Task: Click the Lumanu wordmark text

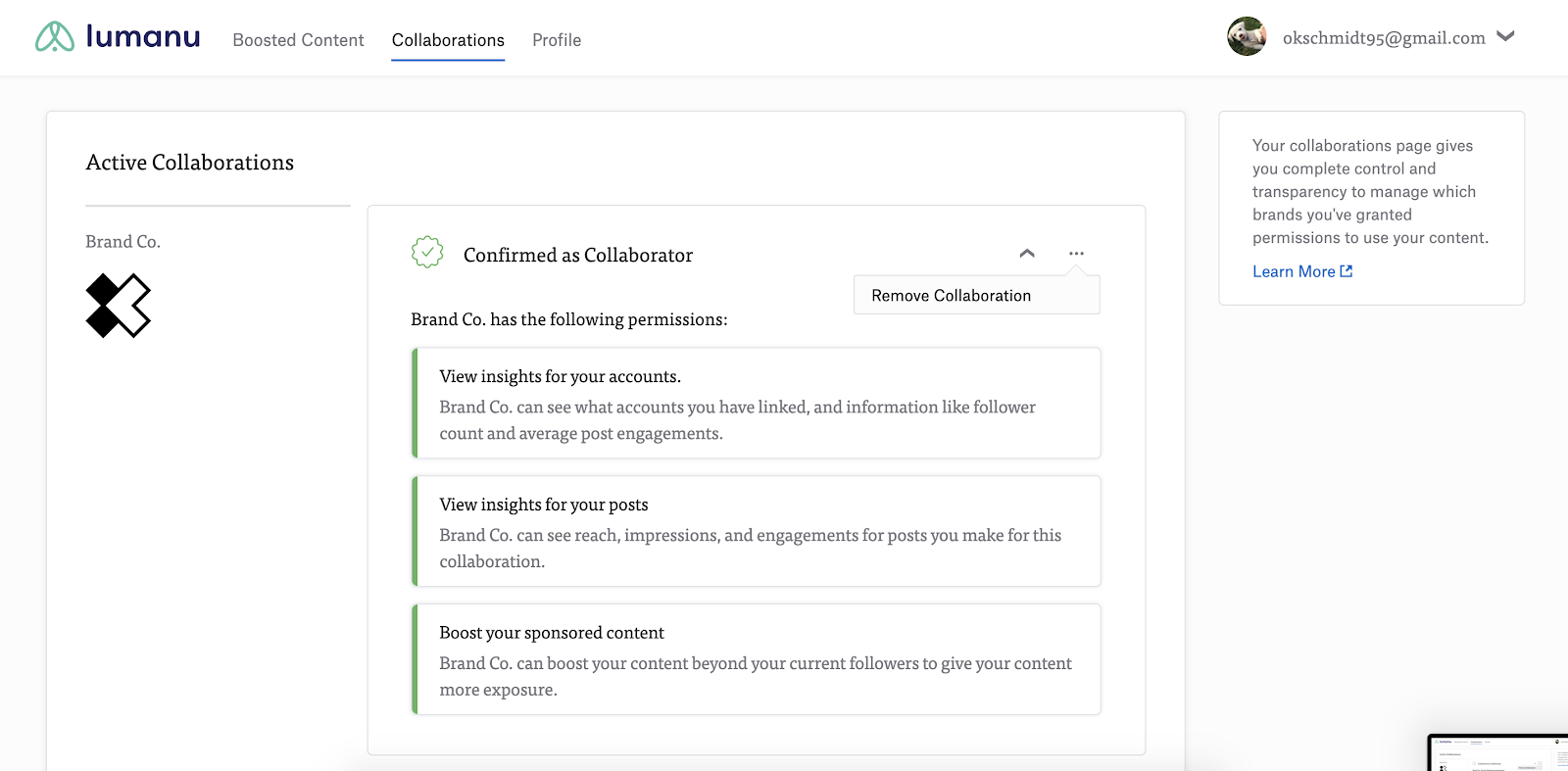Action: [143, 36]
